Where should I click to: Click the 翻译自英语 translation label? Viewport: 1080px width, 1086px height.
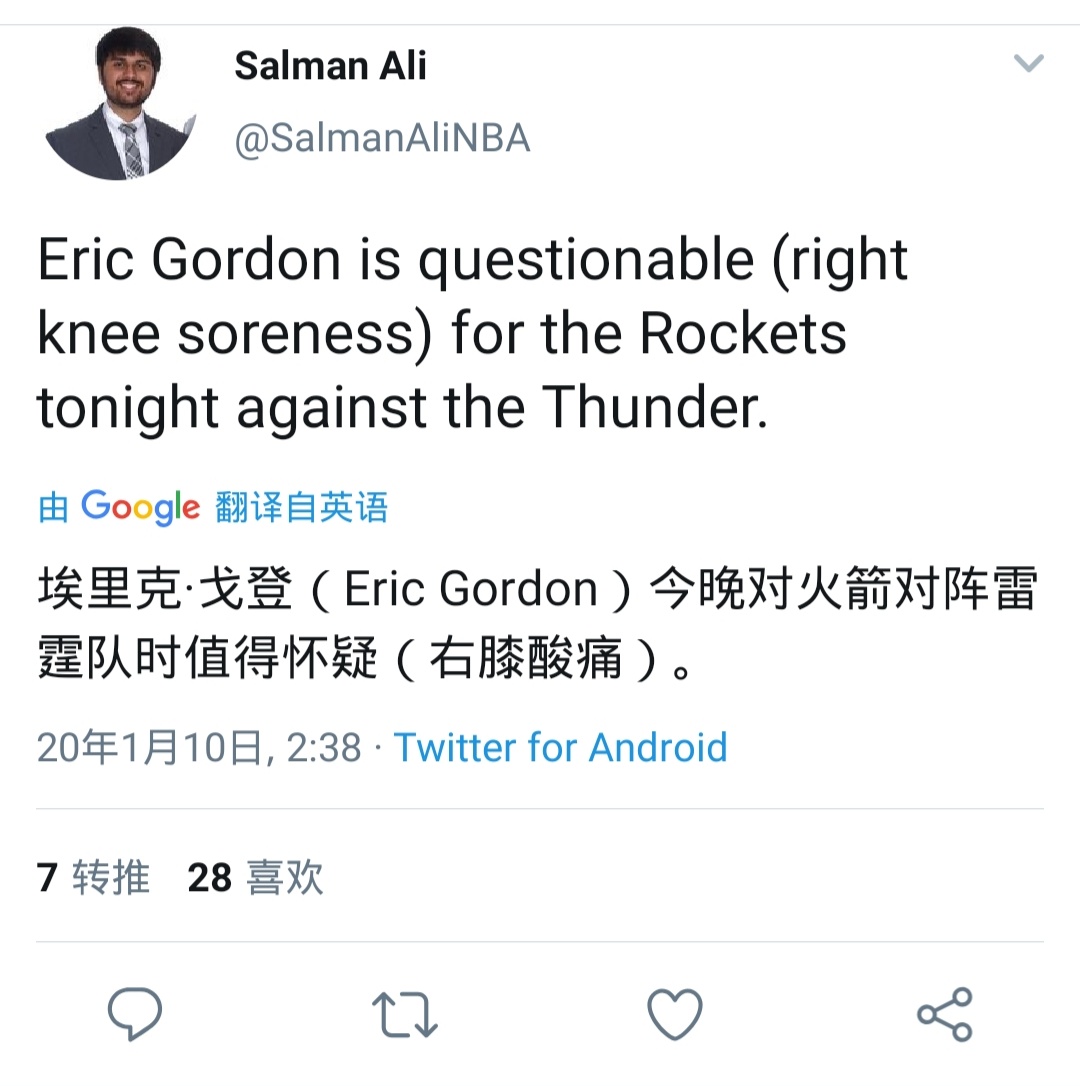(301, 507)
